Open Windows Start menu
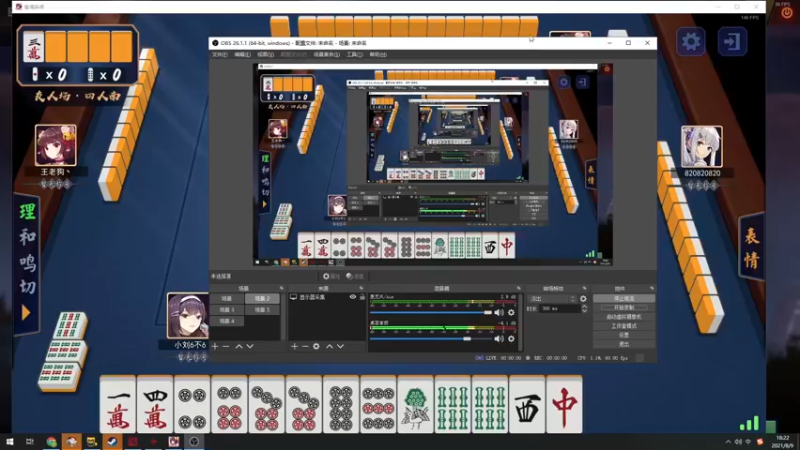This screenshot has width=800, height=450. click(10, 441)
